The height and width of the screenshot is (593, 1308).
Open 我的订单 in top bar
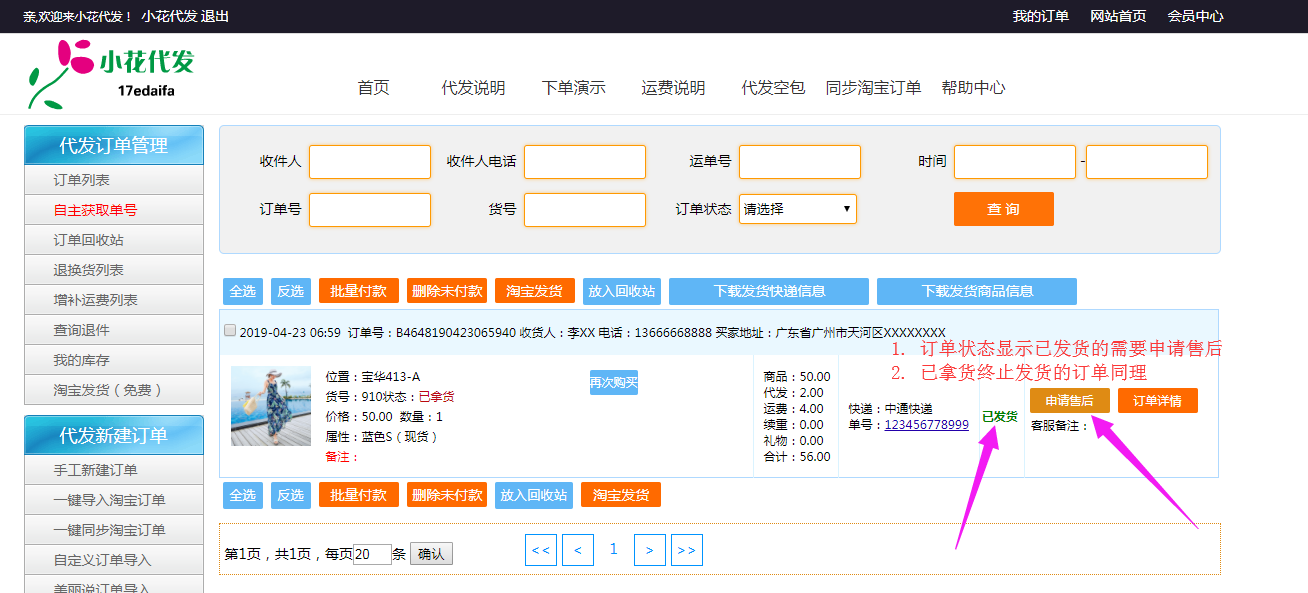(x=1040, y=16)
